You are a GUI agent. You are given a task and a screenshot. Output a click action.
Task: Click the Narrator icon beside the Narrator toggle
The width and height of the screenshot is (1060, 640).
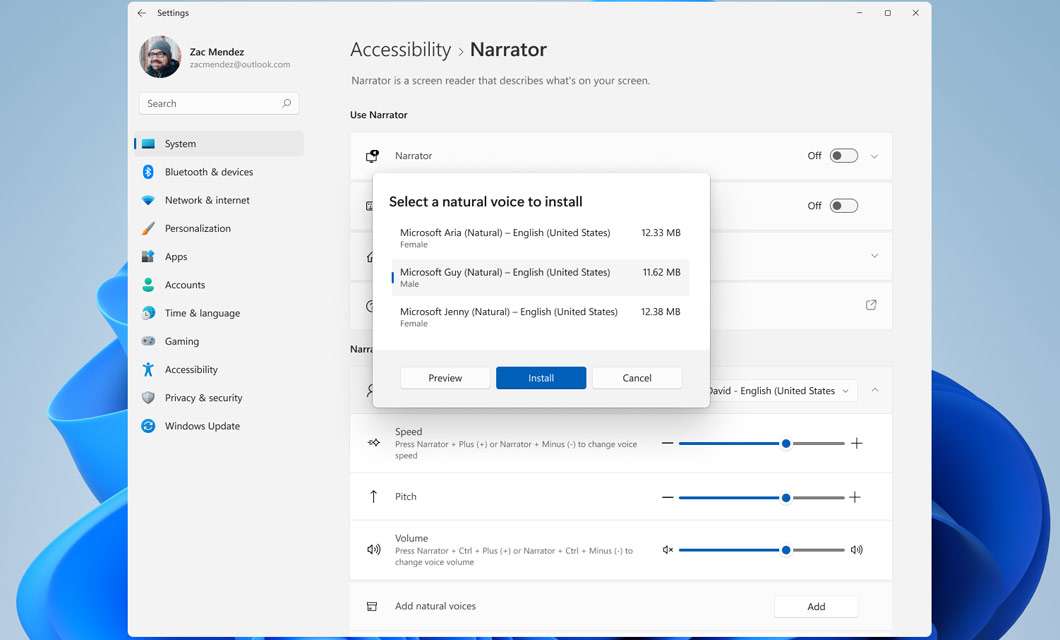point(371,155)
